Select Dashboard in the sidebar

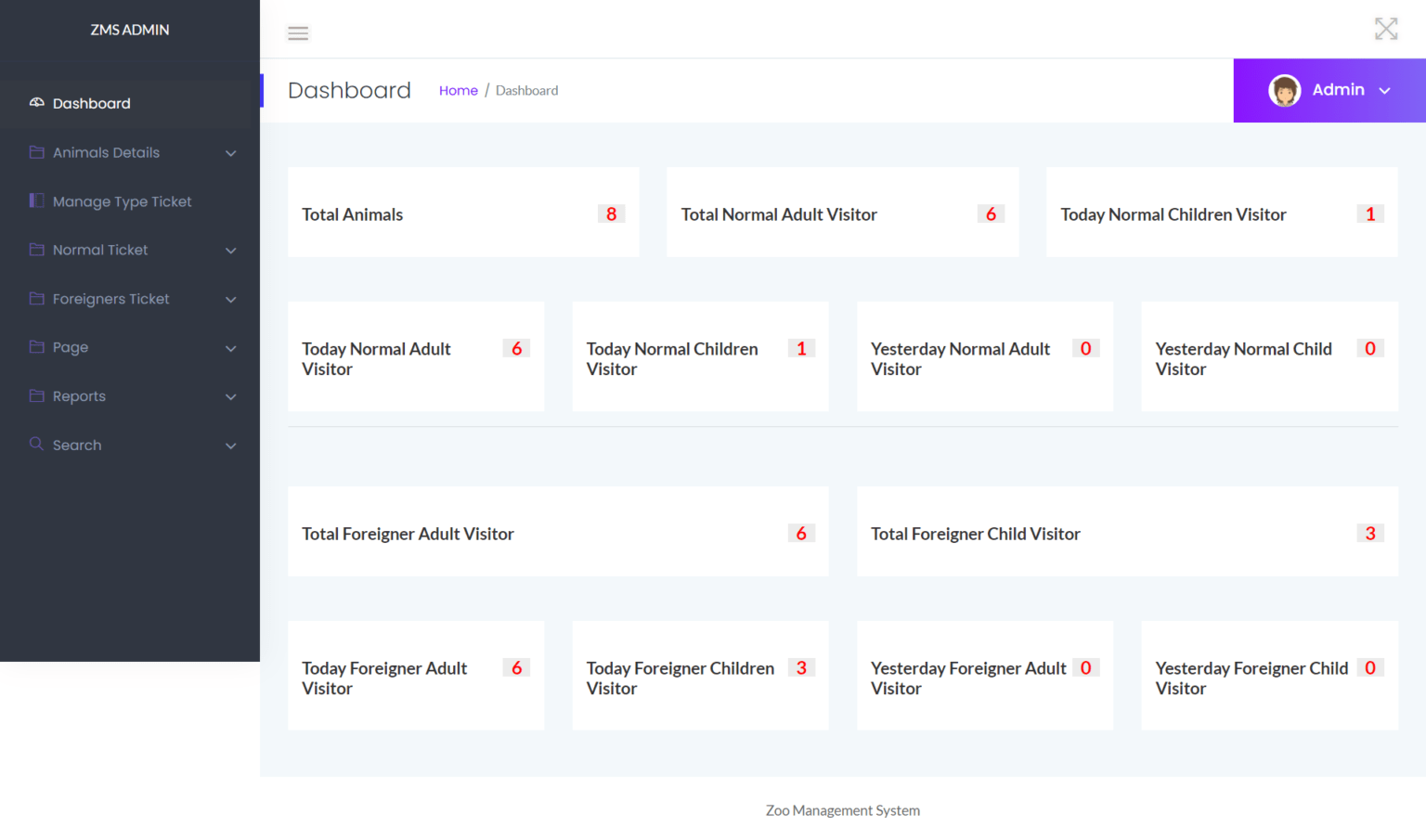[91, 103]
